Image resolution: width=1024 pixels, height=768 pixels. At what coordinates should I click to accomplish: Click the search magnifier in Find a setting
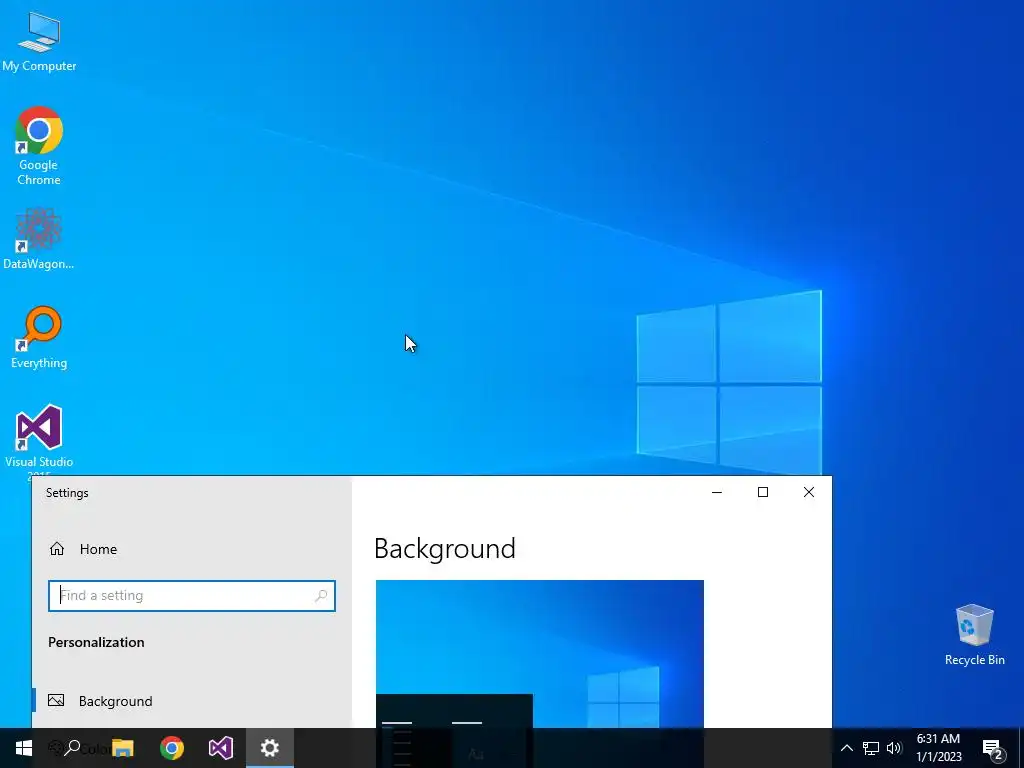[321, 596]
